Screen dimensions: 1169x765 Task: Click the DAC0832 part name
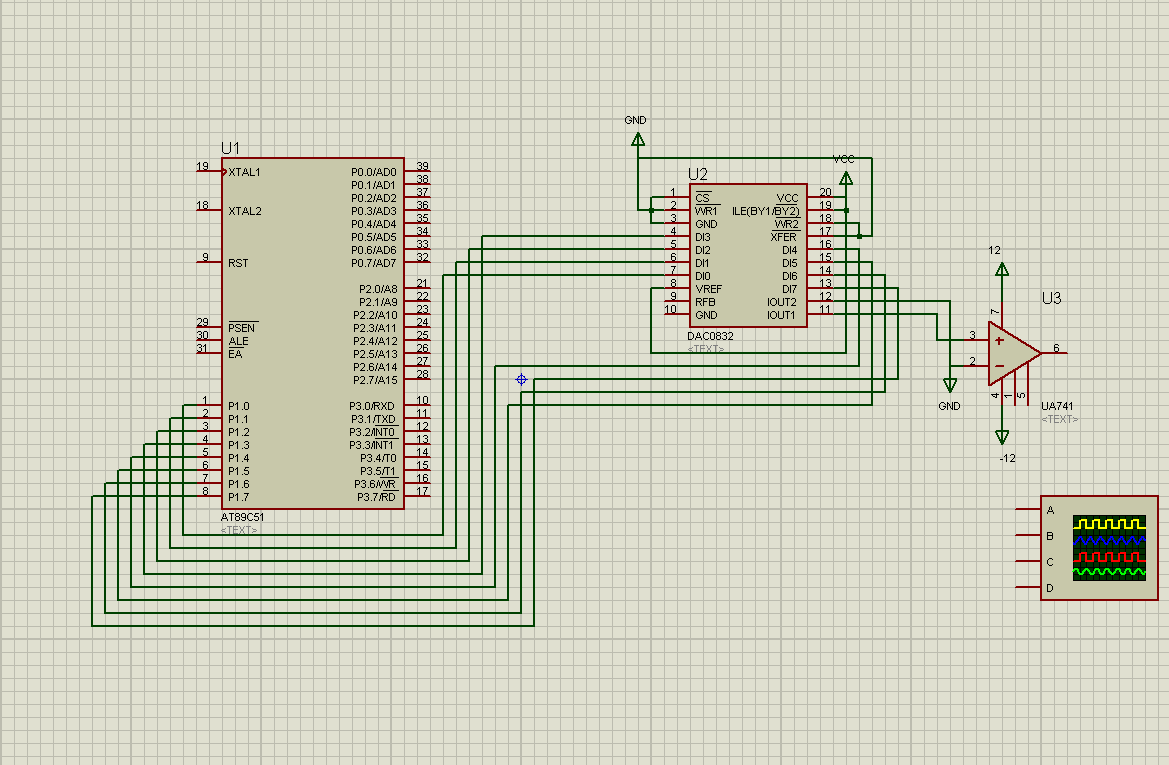(710, 336)
